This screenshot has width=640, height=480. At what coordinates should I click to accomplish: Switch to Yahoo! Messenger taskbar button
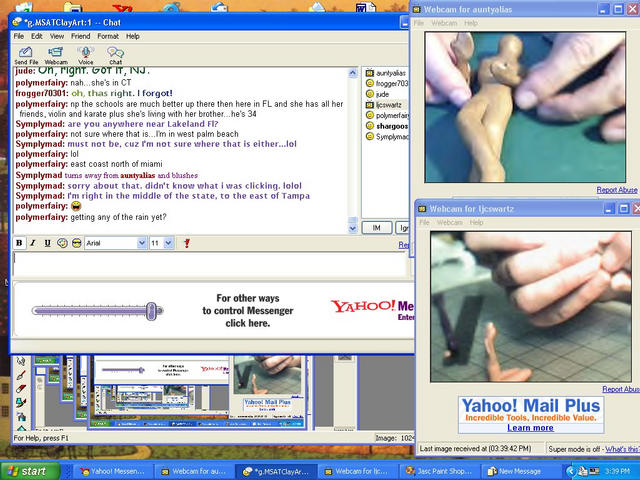click(x=113, y=471)
